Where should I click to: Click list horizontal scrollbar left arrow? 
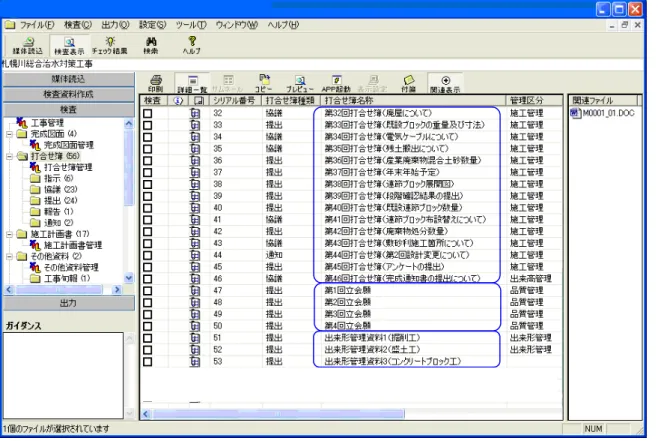click(146, 414)
